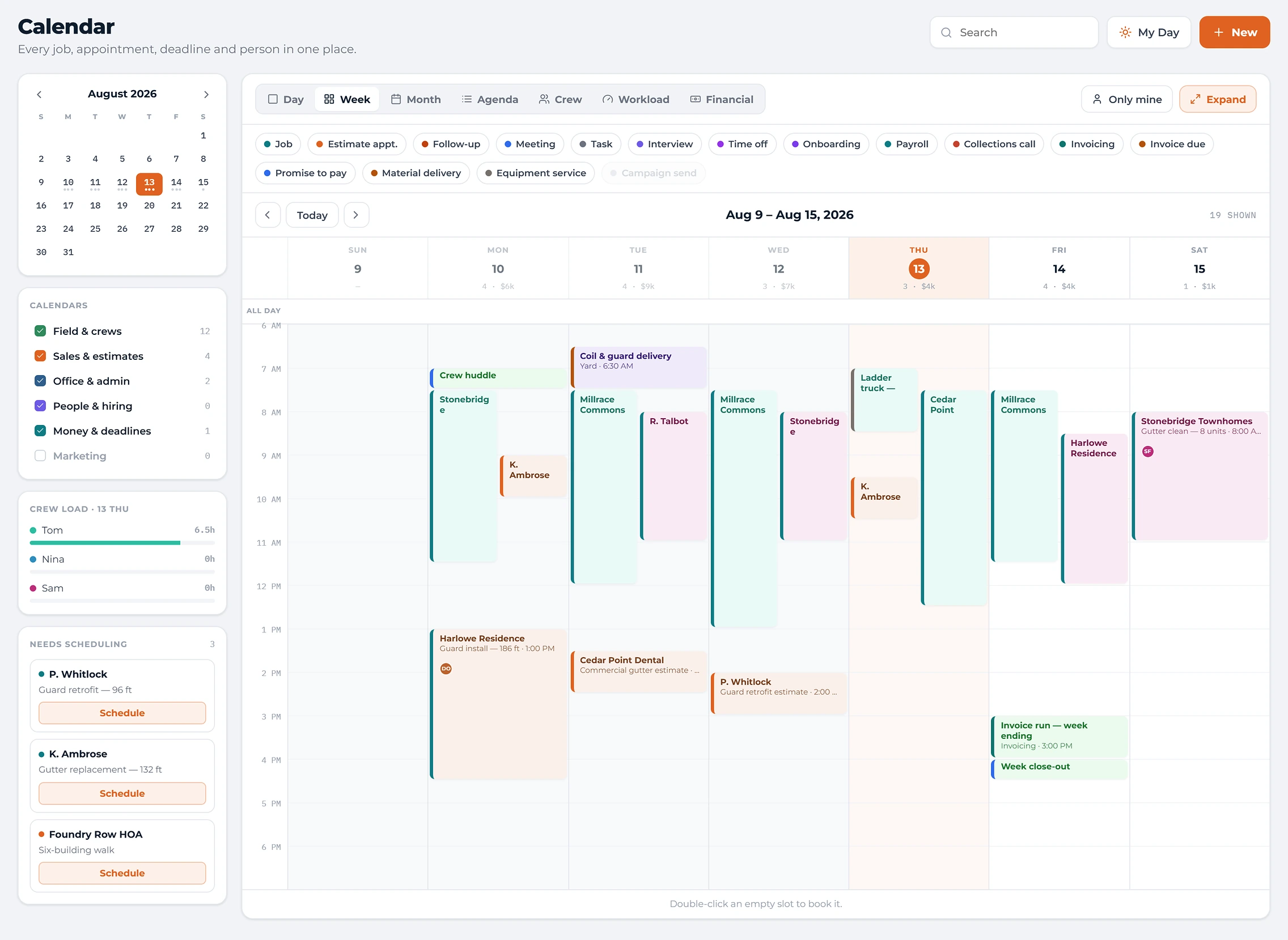Enable the Marketing calendar
The image size is (1288, 940).
(x=40, y=456)
